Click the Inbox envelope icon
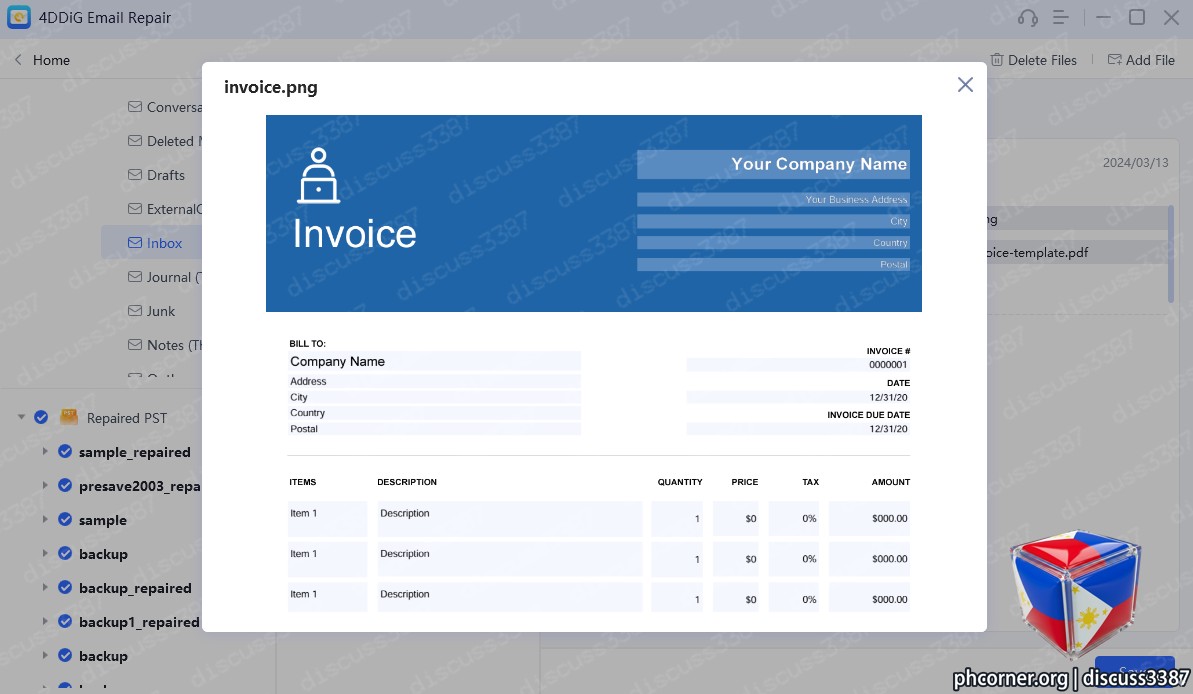Viewport: 1193px width, 694px height. point(135,243)
